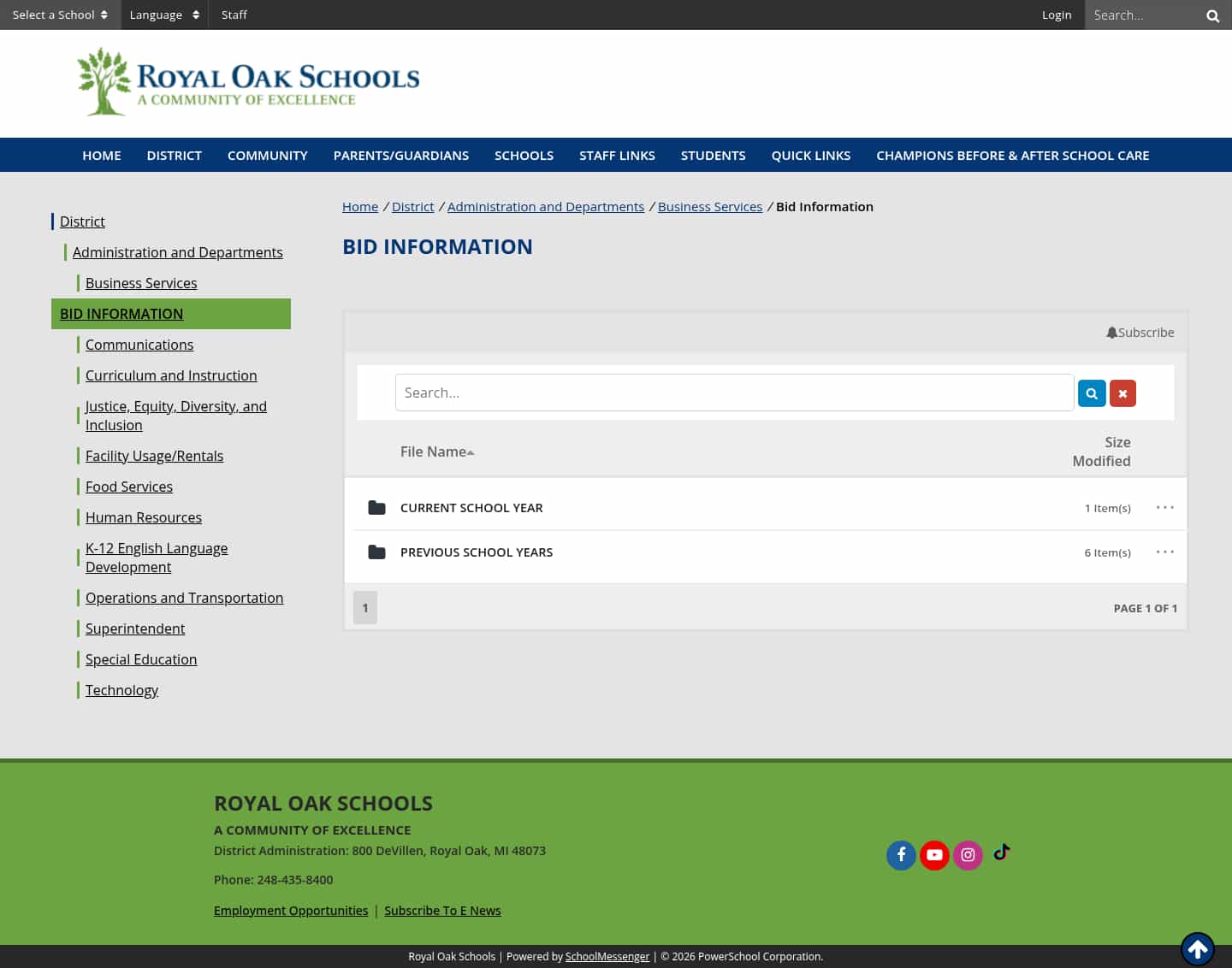Screen dimensions: 1232x968
Task: Click the Login link
Action: tap(1057, 15)
